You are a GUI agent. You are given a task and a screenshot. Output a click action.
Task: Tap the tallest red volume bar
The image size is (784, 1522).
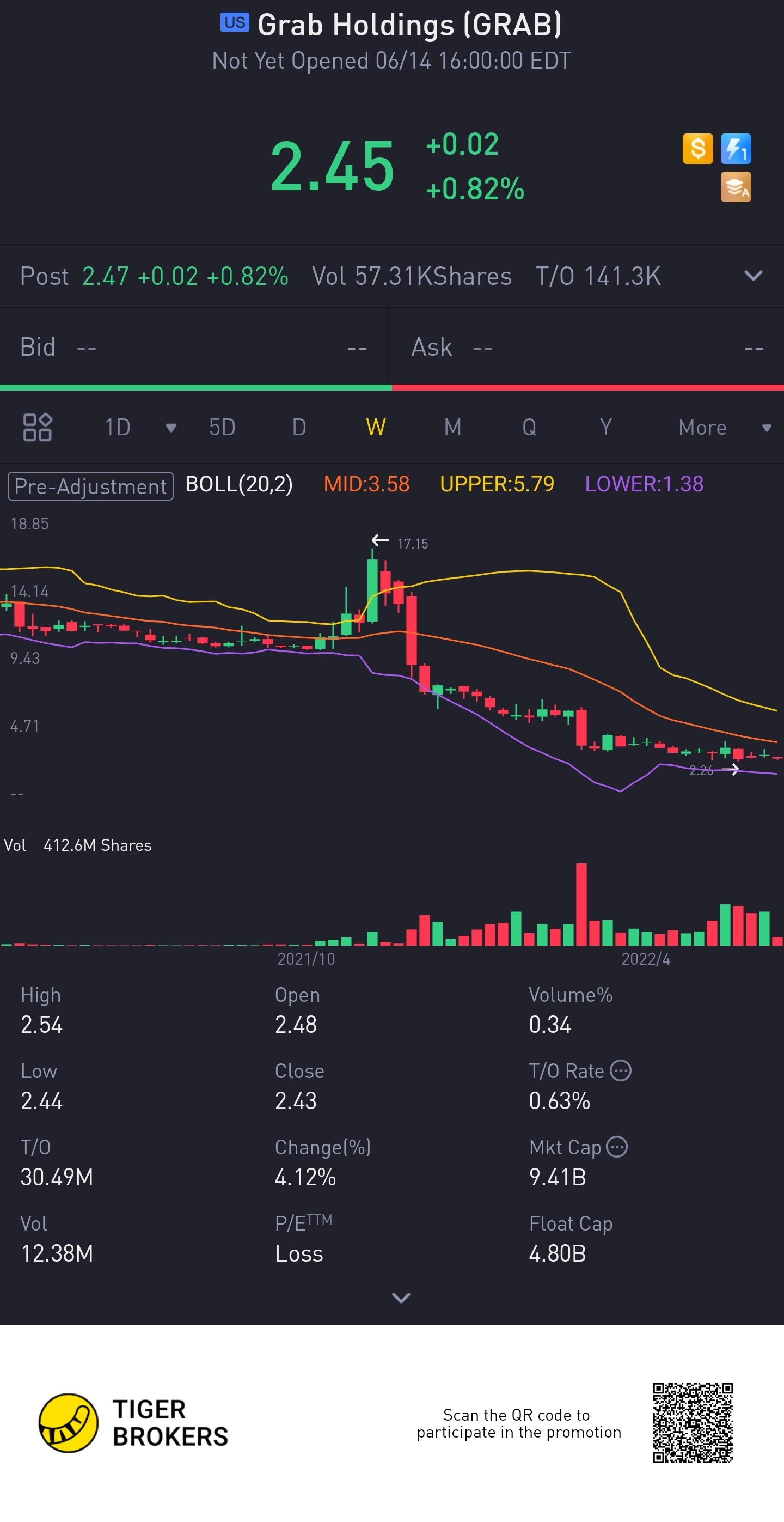pyautogui.click(x=581, y=904)
